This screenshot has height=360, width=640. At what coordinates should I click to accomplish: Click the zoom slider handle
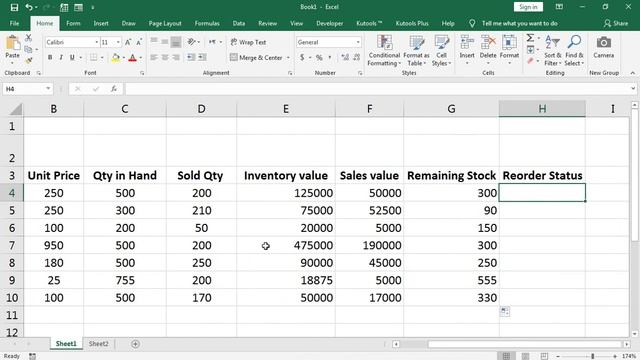click(592, 356)
